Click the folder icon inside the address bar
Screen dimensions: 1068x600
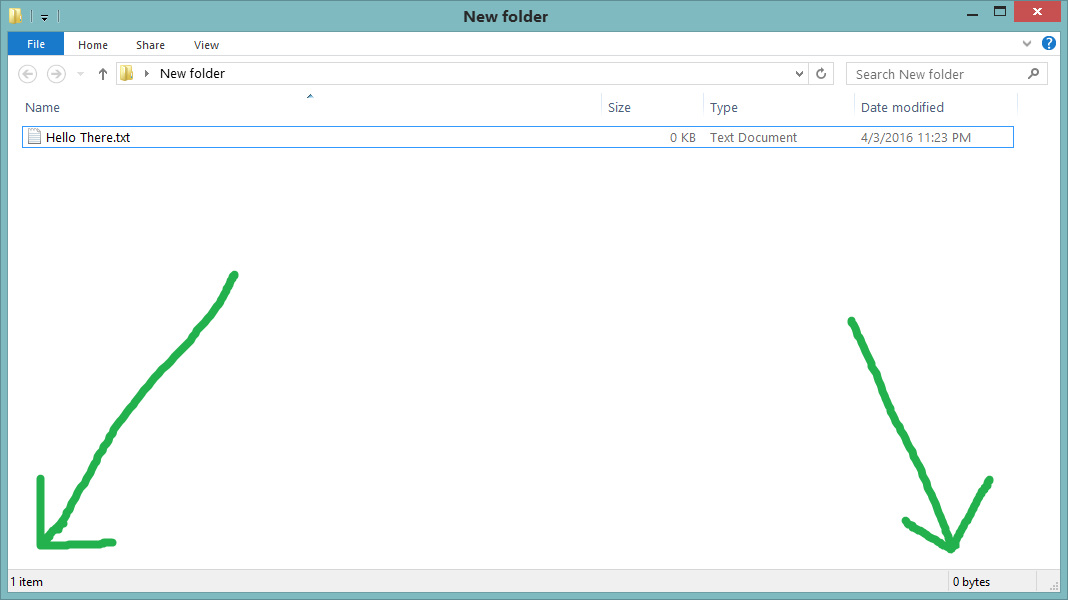coord(124,73)
